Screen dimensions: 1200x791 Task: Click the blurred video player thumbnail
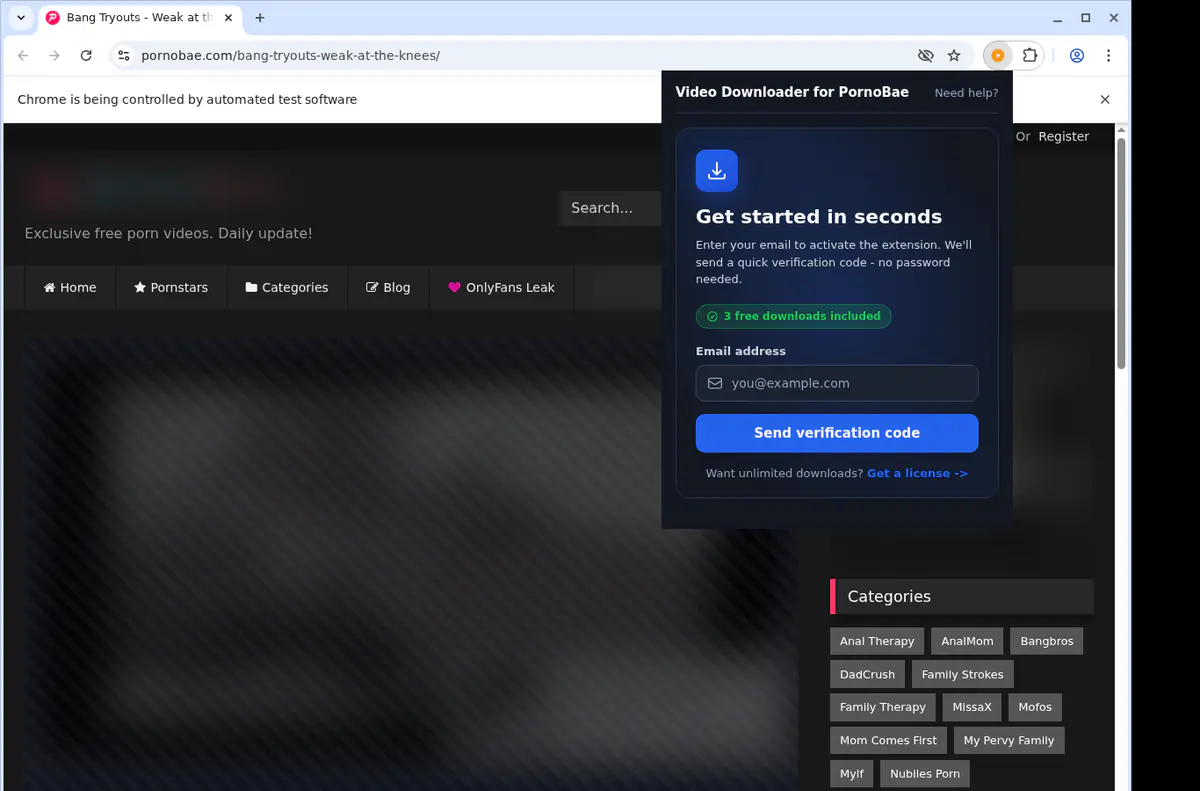click(411, 563)
